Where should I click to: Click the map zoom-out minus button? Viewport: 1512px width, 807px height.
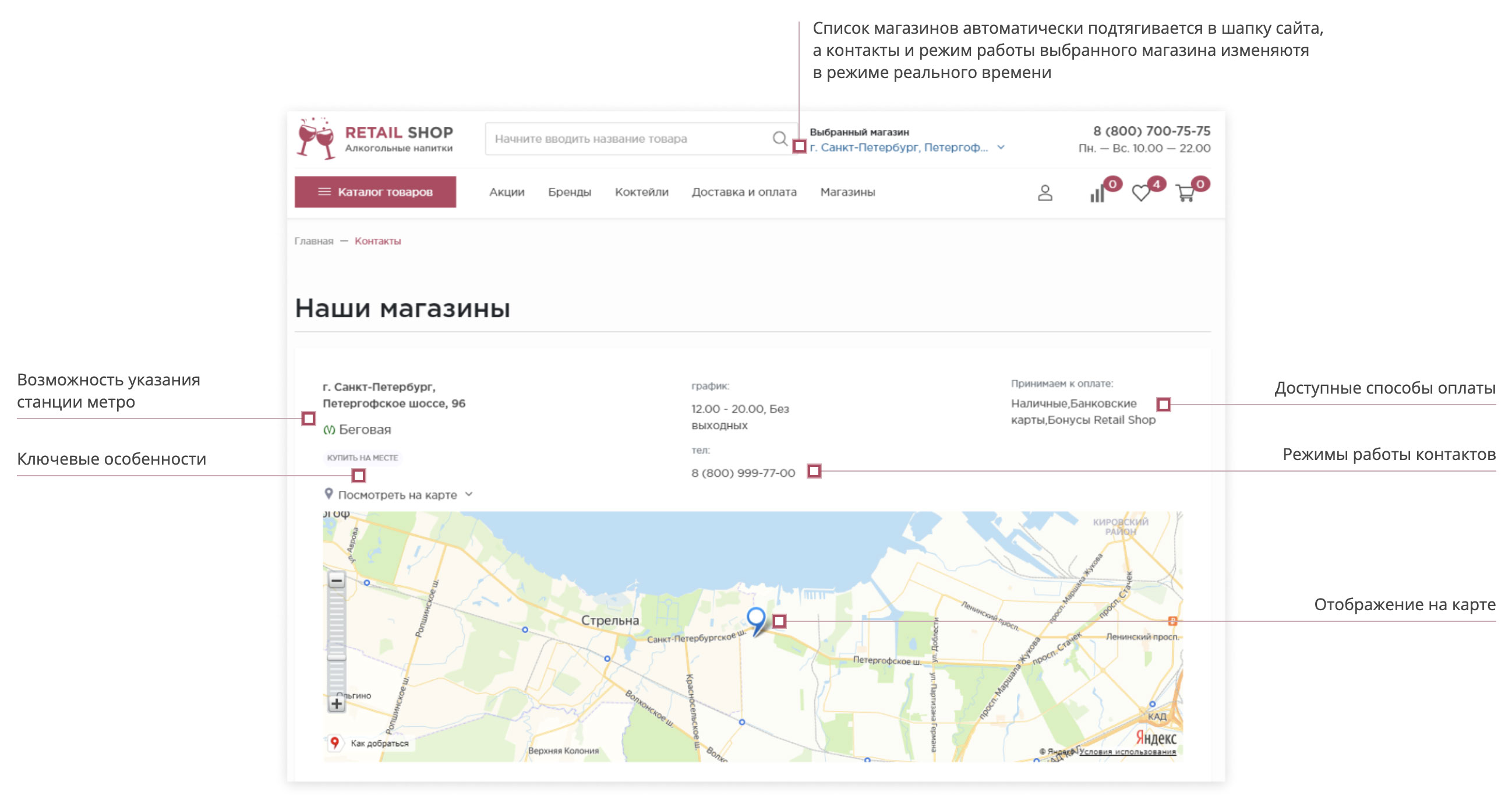click(336, 581)
